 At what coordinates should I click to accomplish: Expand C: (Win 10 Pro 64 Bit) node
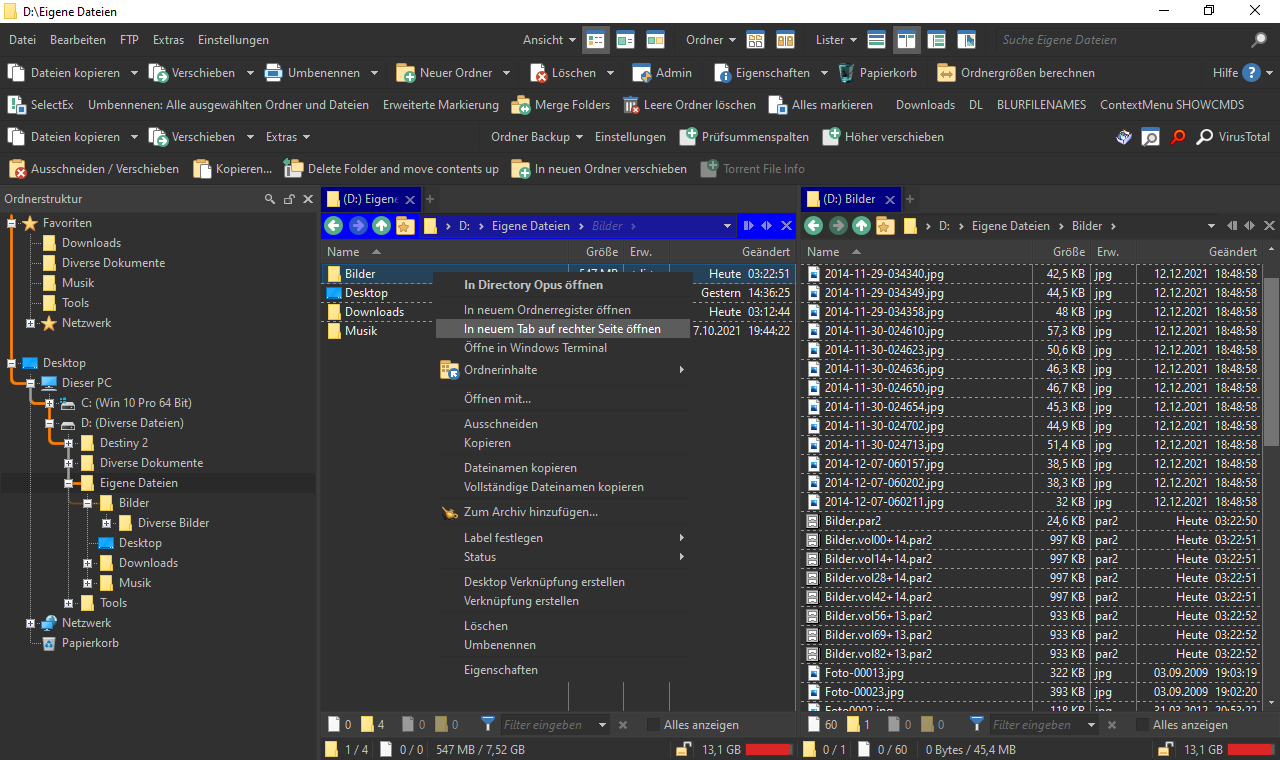coord(49,403)
